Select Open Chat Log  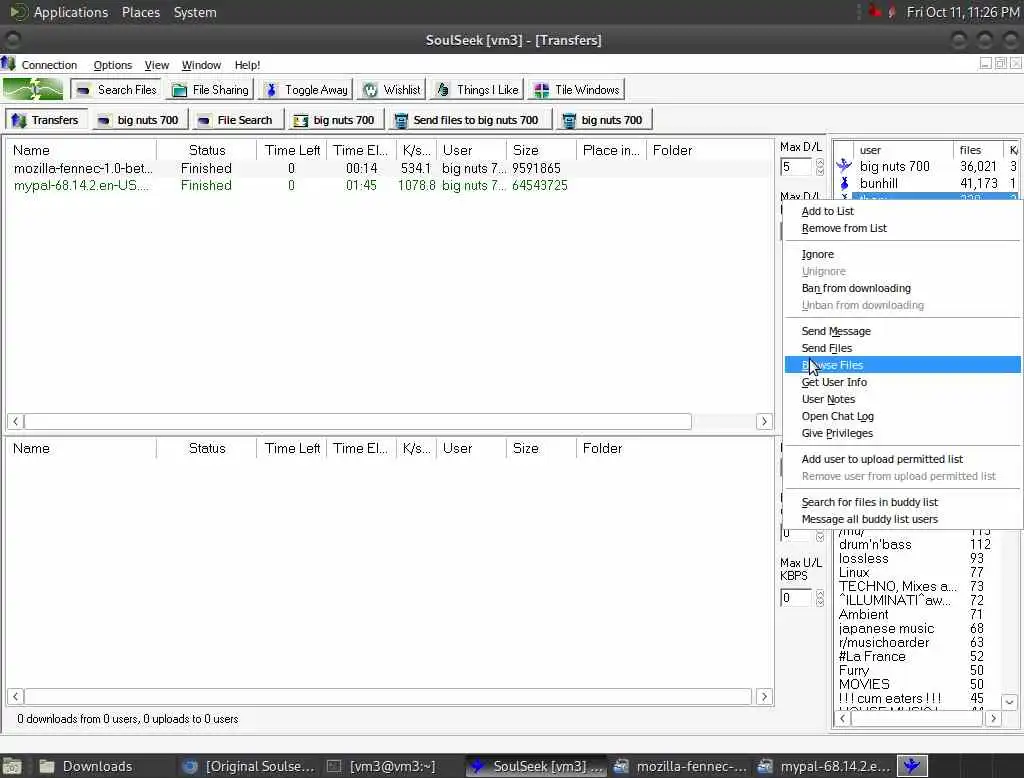tap(903, 416)
